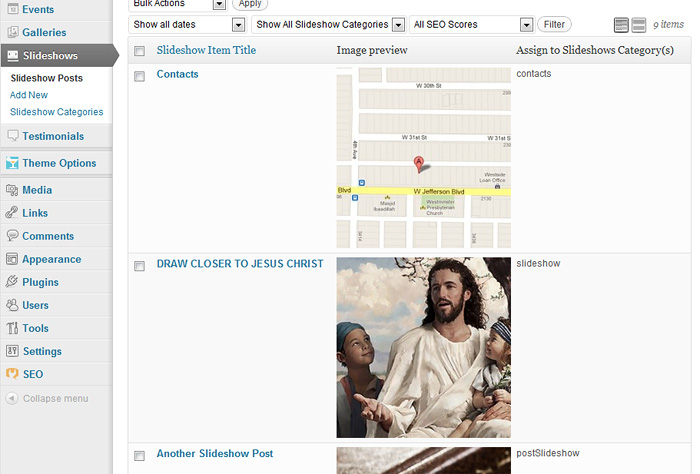Check the Contacts row checkbox
Viewport: 700px width, 474px height.
tap(140, 76)
